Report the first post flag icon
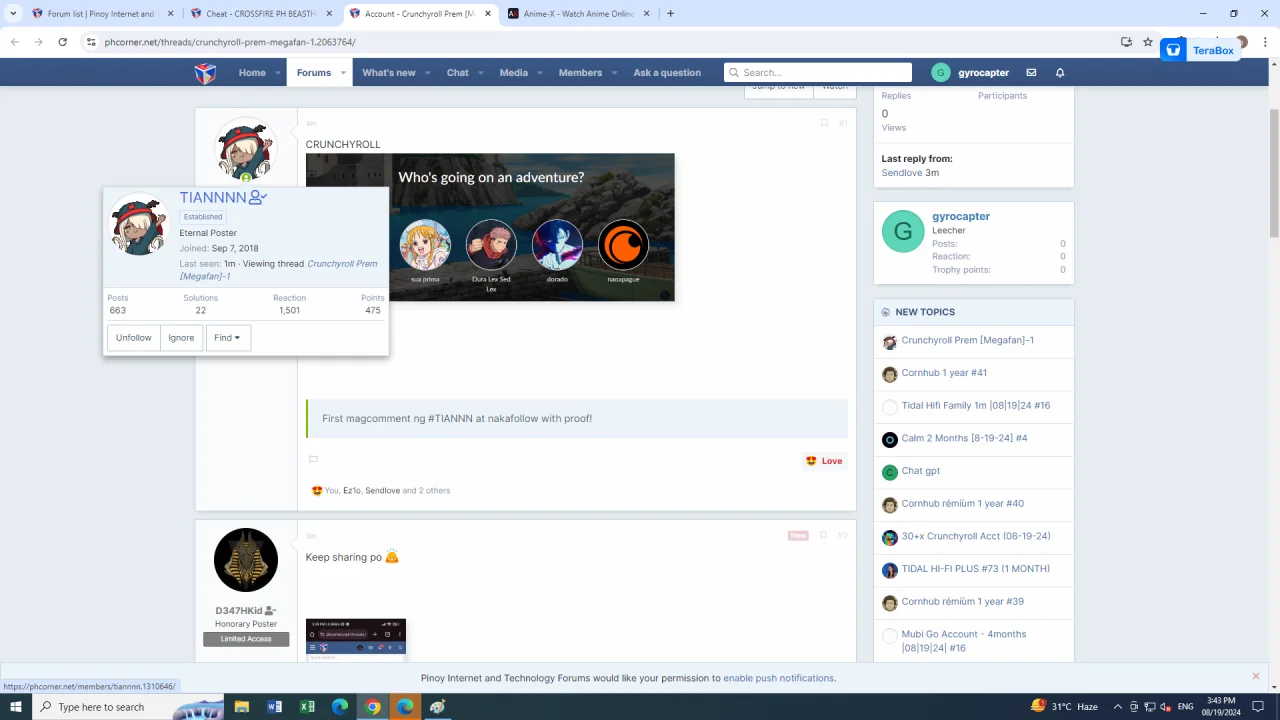The height and width of the screenshot is (720, 1280). [313, 460]
